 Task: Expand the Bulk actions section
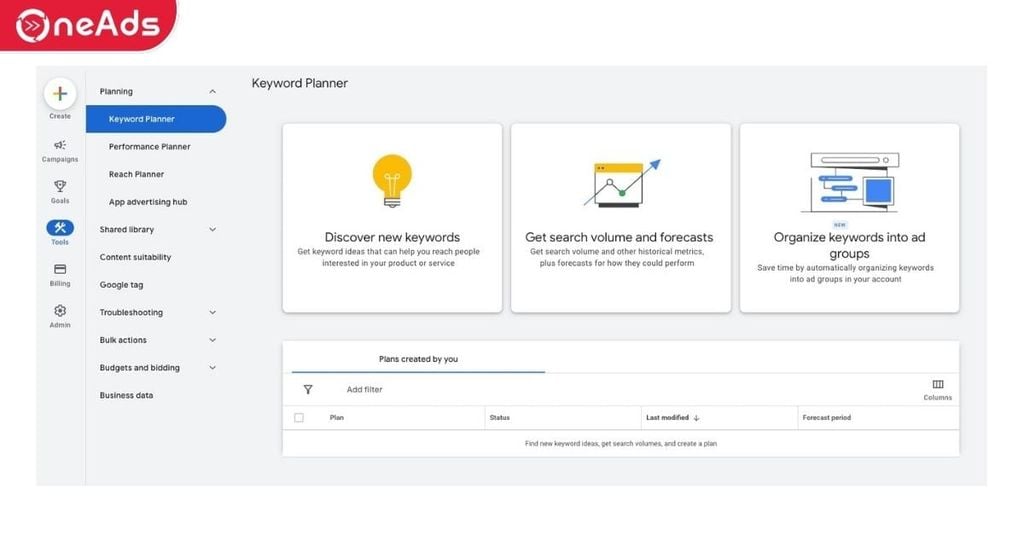point(157,340)
